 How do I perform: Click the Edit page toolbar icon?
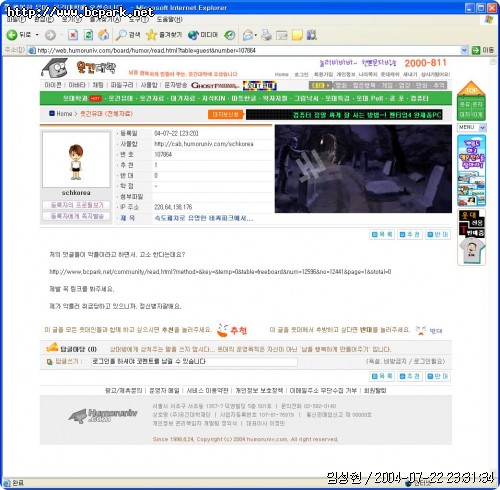[282, 35]
